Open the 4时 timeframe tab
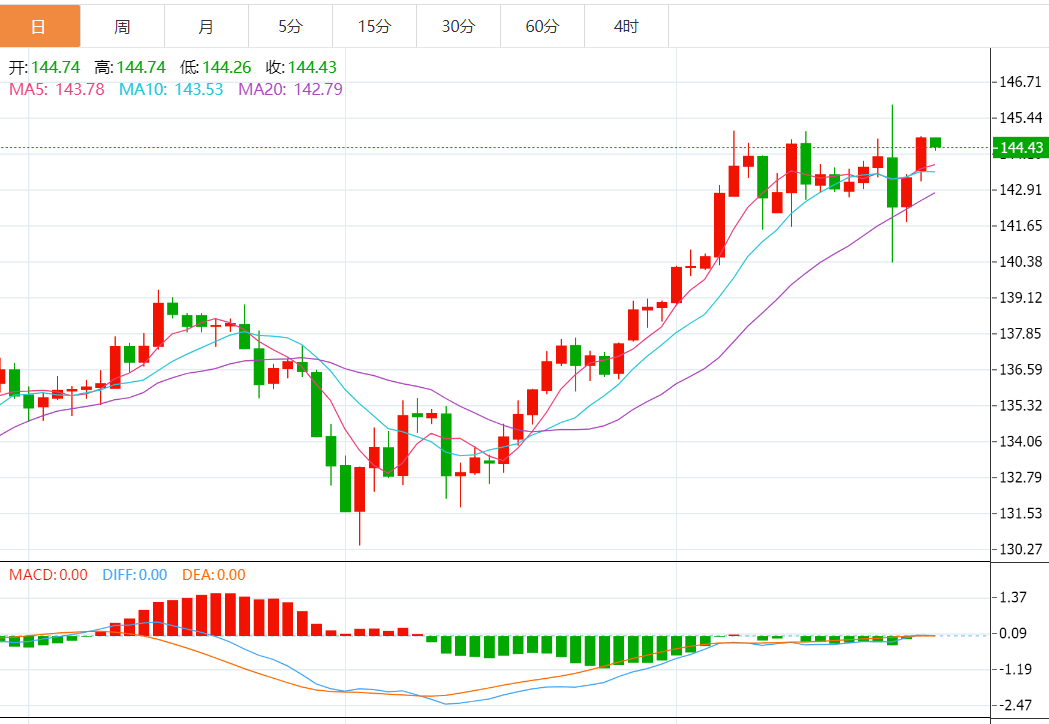Image resolution: width=1049 pixels, height=724 pixels. coord(626,26)
